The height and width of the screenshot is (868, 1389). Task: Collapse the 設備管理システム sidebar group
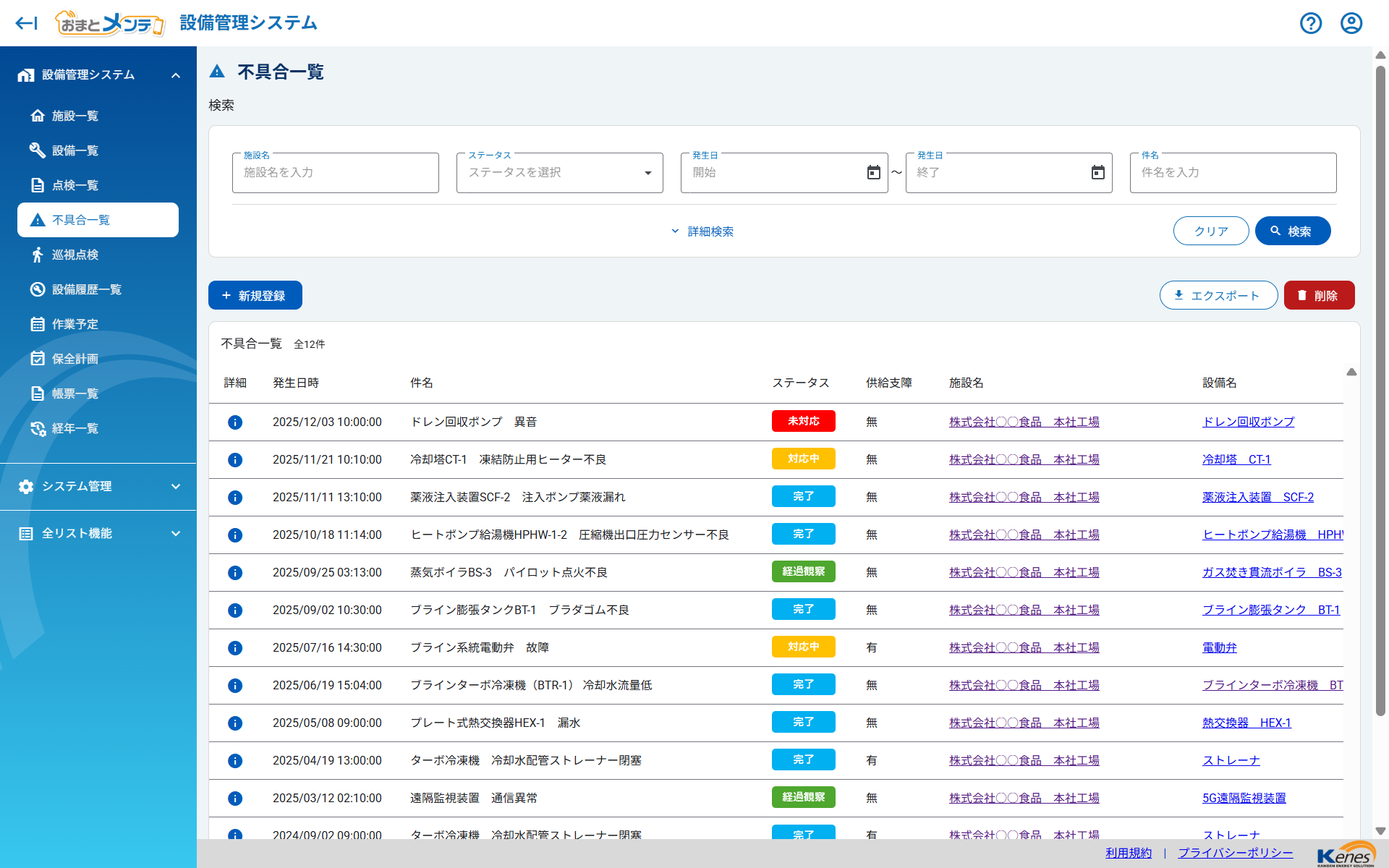click(175, 75)
